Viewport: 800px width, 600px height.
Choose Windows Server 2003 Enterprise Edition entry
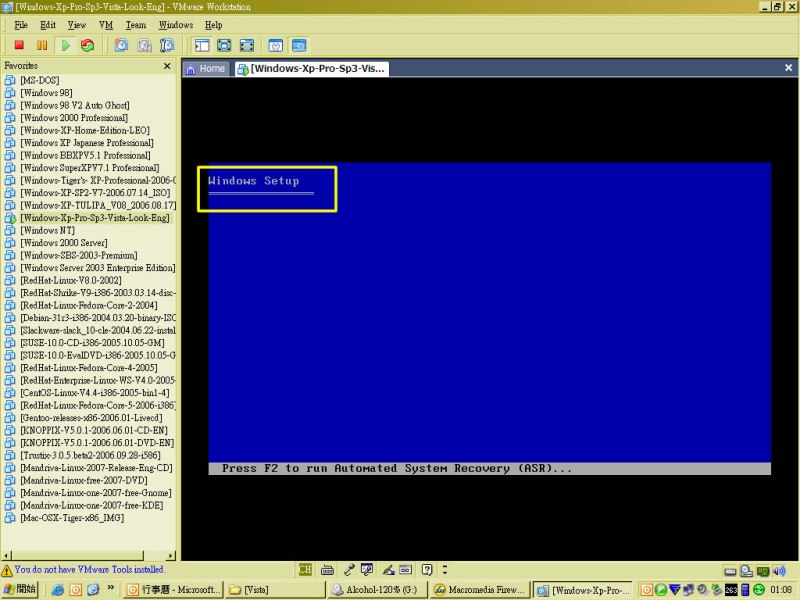coord(97,268)
